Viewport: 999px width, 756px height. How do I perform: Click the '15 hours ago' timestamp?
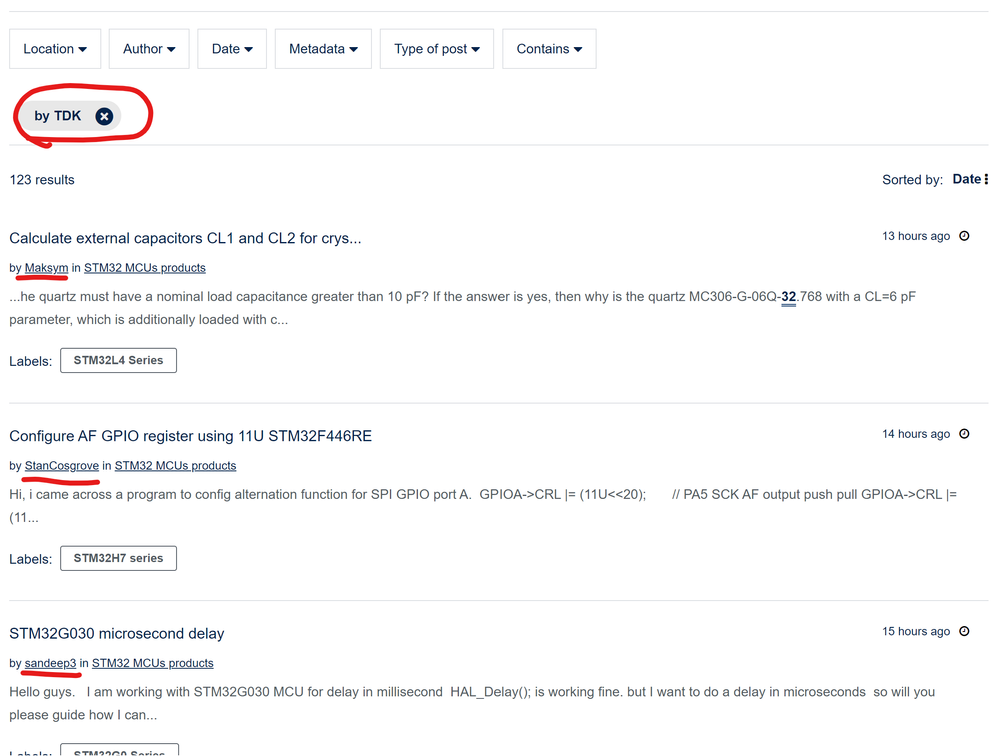click(x=916, y=632)
